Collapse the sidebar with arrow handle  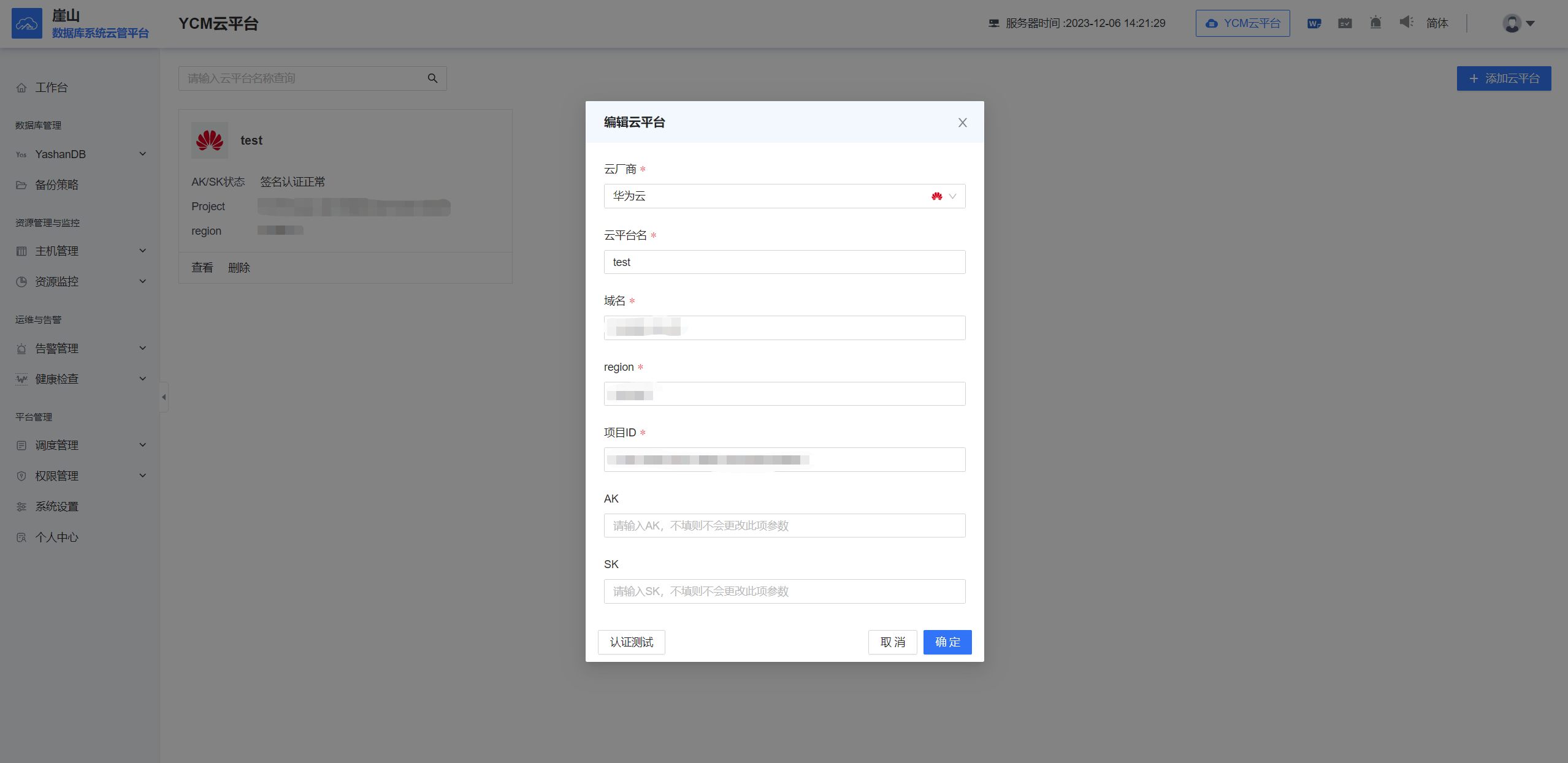tap(164, 397)
